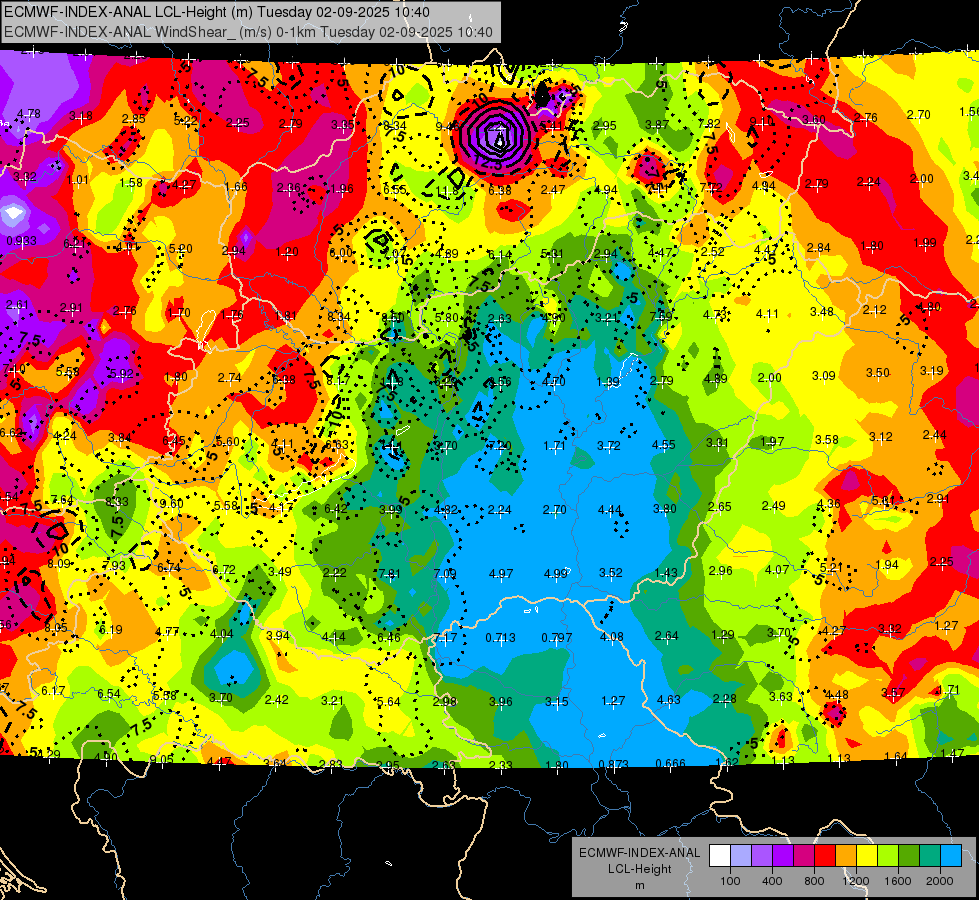Click the legend label '100'
The height and width of the screenshot is (900, 979).
(730, 881)
